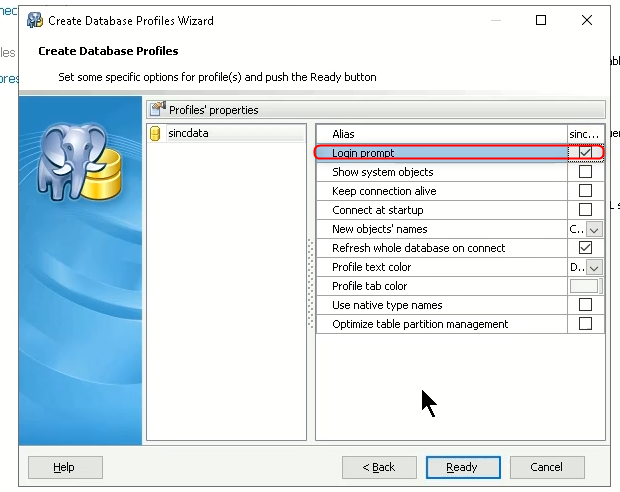Open New objects' names dropdown
The width and height of the screenshot is (620, 492).
pos(594,229)
